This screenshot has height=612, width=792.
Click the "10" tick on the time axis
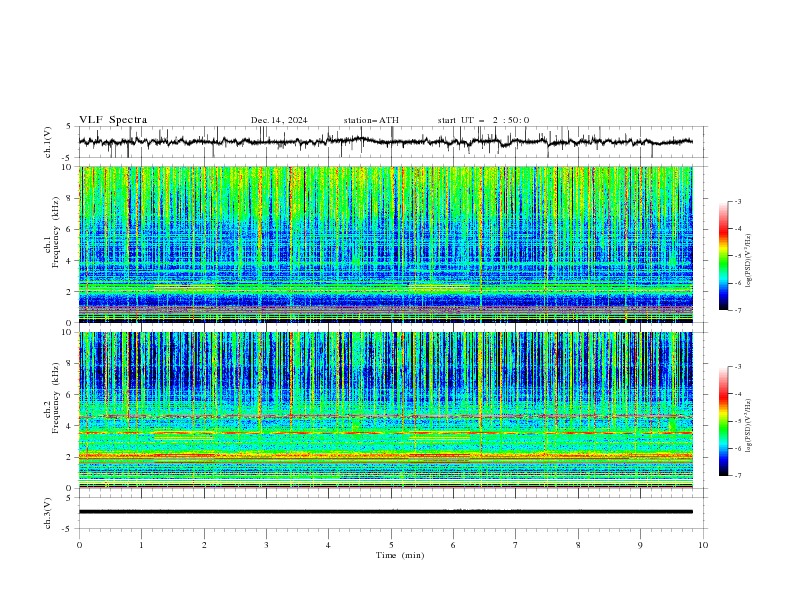703,545
